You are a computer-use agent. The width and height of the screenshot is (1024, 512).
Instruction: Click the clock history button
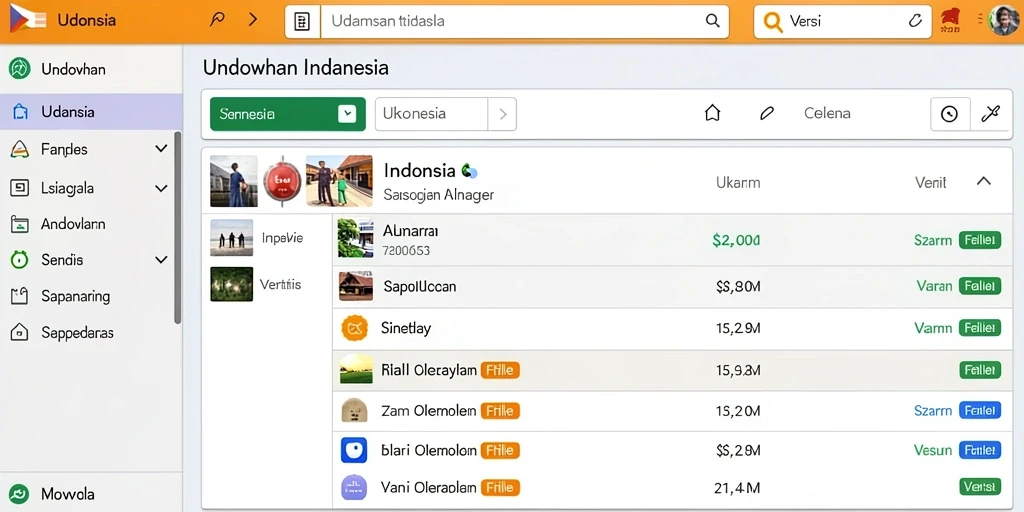(x=950, y=114)
